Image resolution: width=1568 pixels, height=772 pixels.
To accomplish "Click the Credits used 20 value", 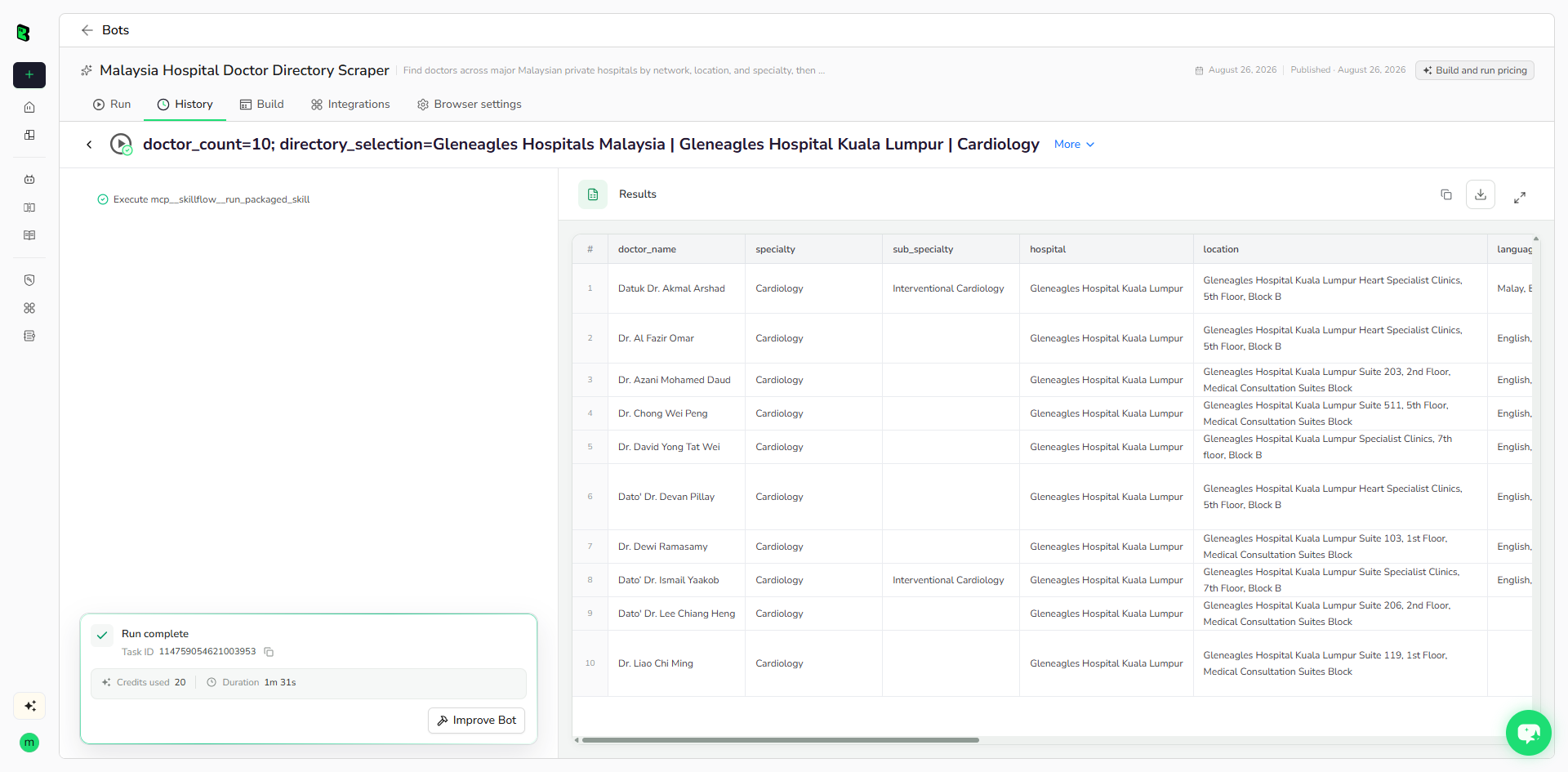I will [x=180, y=682].
